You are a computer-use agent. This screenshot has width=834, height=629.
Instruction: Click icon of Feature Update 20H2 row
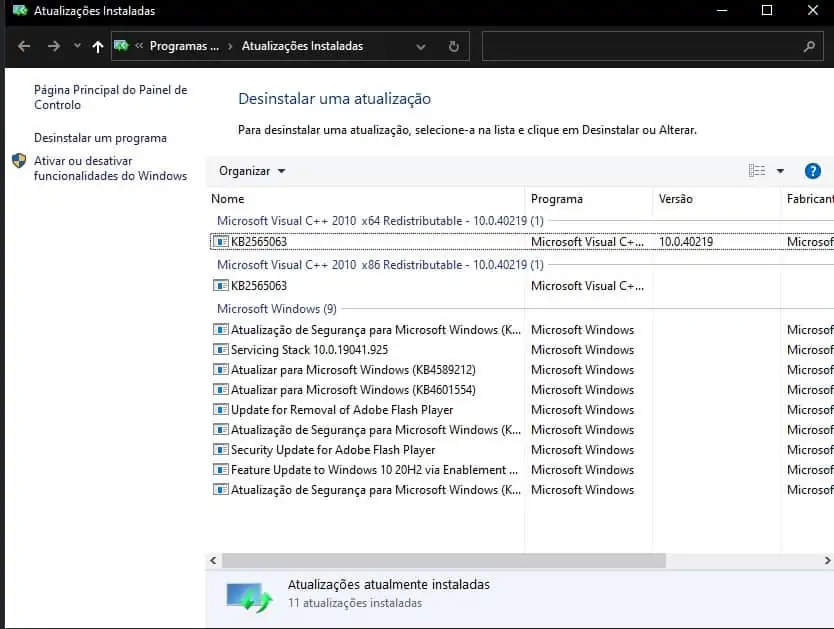(221, 470)
